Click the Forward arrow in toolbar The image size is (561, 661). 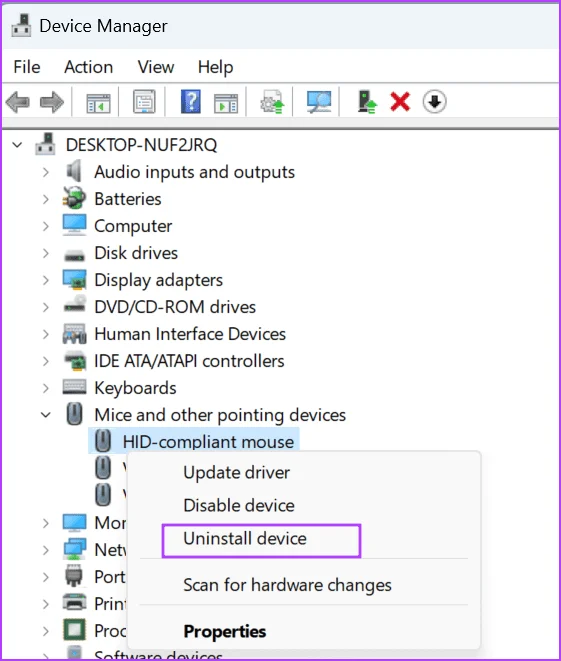51,102
